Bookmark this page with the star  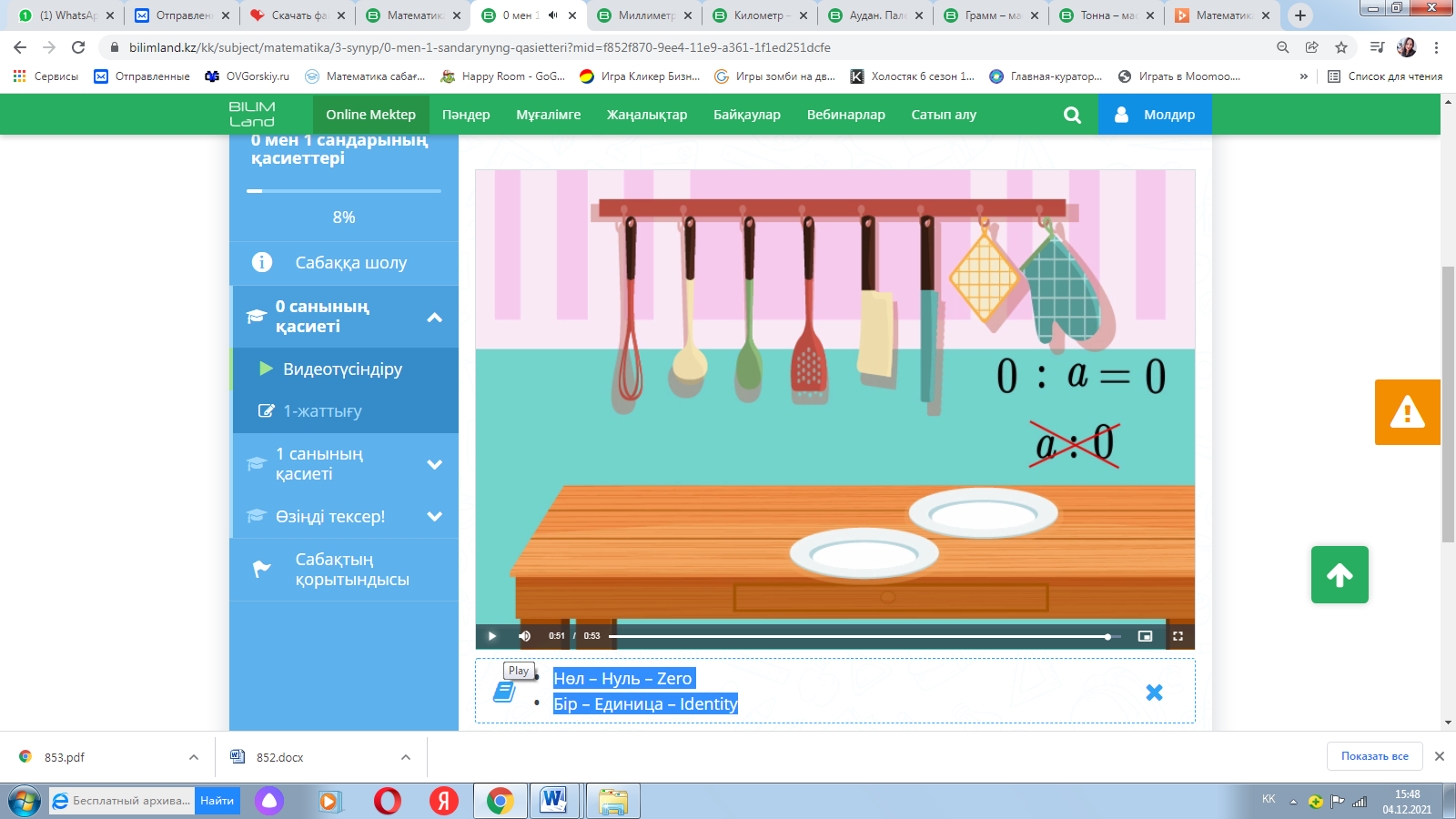click(x=1340, y=47)
